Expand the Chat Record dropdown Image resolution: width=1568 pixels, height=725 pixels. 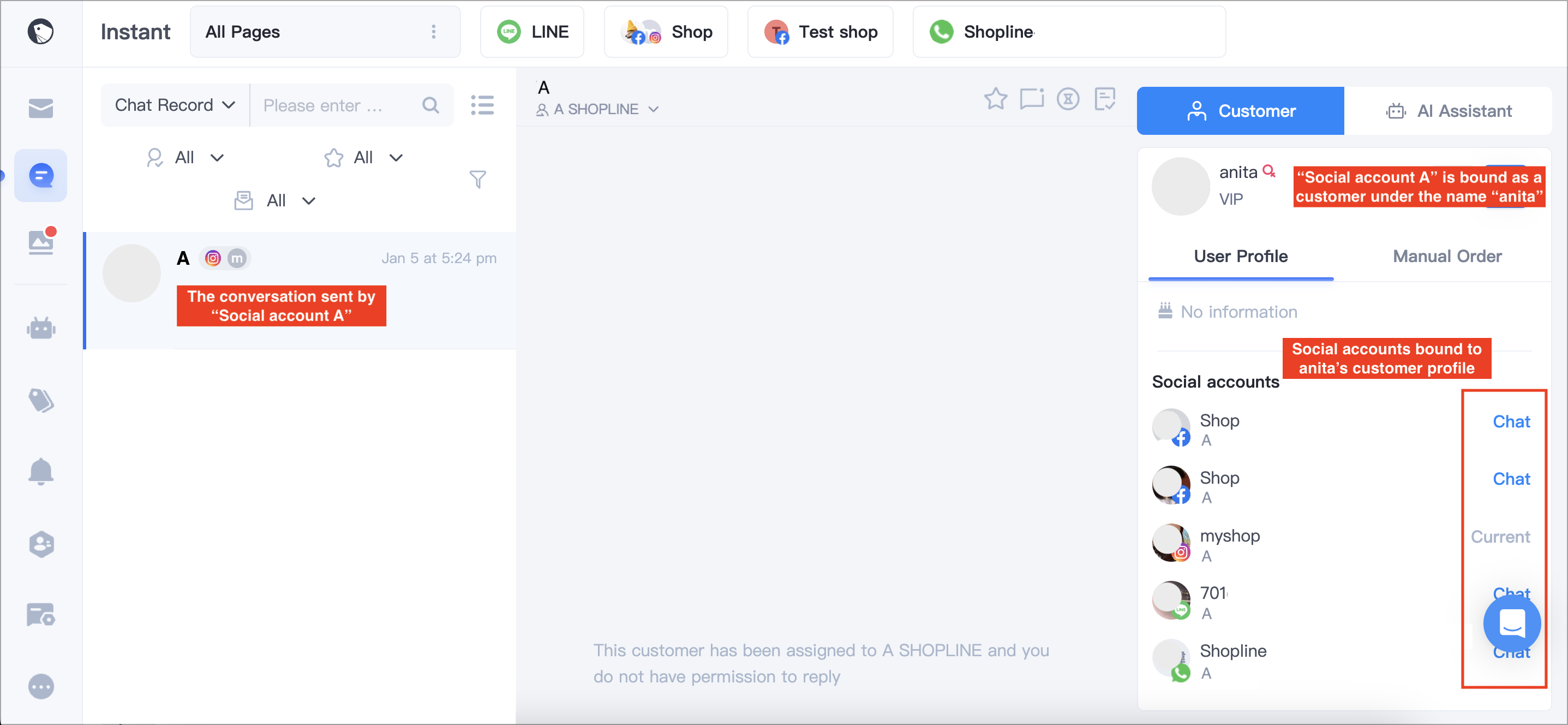pos(175,105)
